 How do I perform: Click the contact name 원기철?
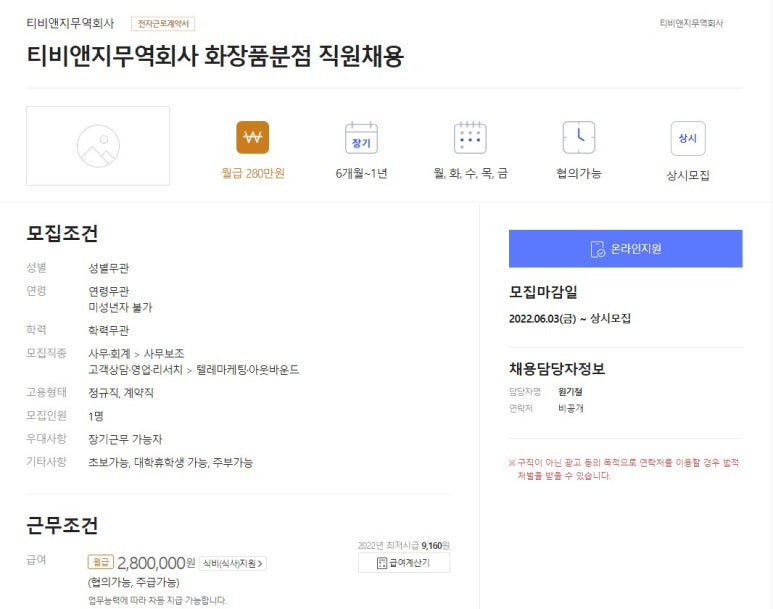[570, 392]
